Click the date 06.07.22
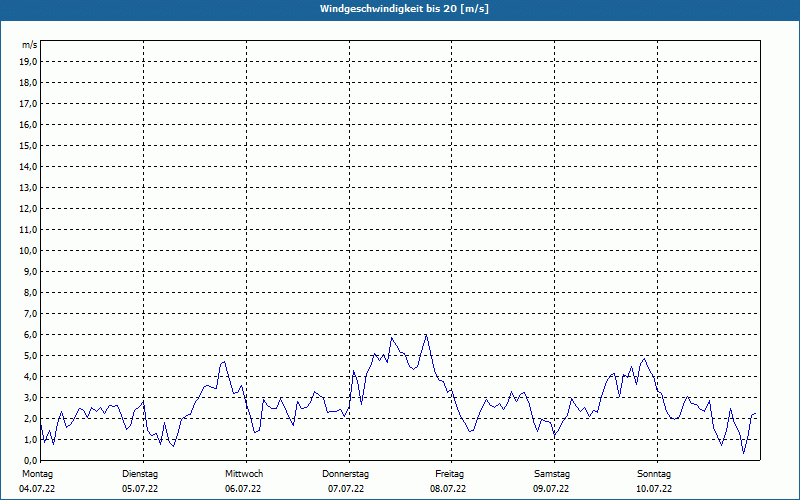 click(x=243, y=489)
